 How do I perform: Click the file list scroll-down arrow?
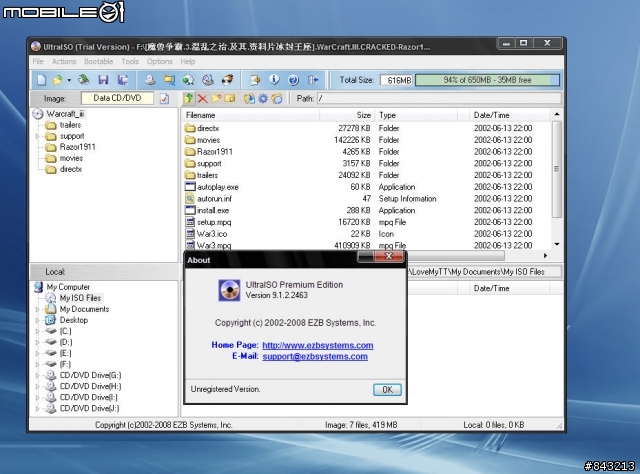tap(557, 244)
